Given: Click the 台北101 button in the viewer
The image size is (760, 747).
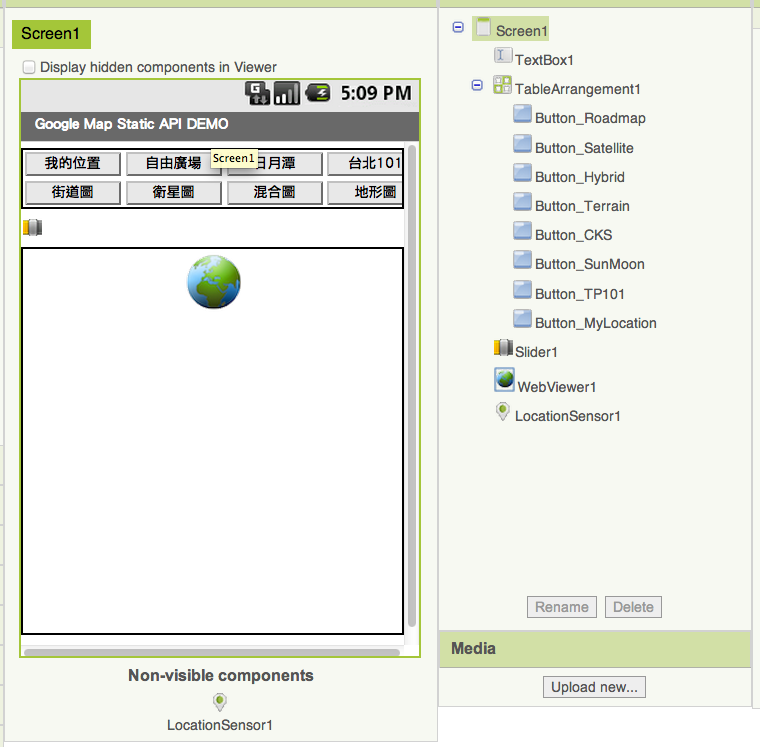Looking at the screenshot, I should pyautogui.click(x=365, y=163).
